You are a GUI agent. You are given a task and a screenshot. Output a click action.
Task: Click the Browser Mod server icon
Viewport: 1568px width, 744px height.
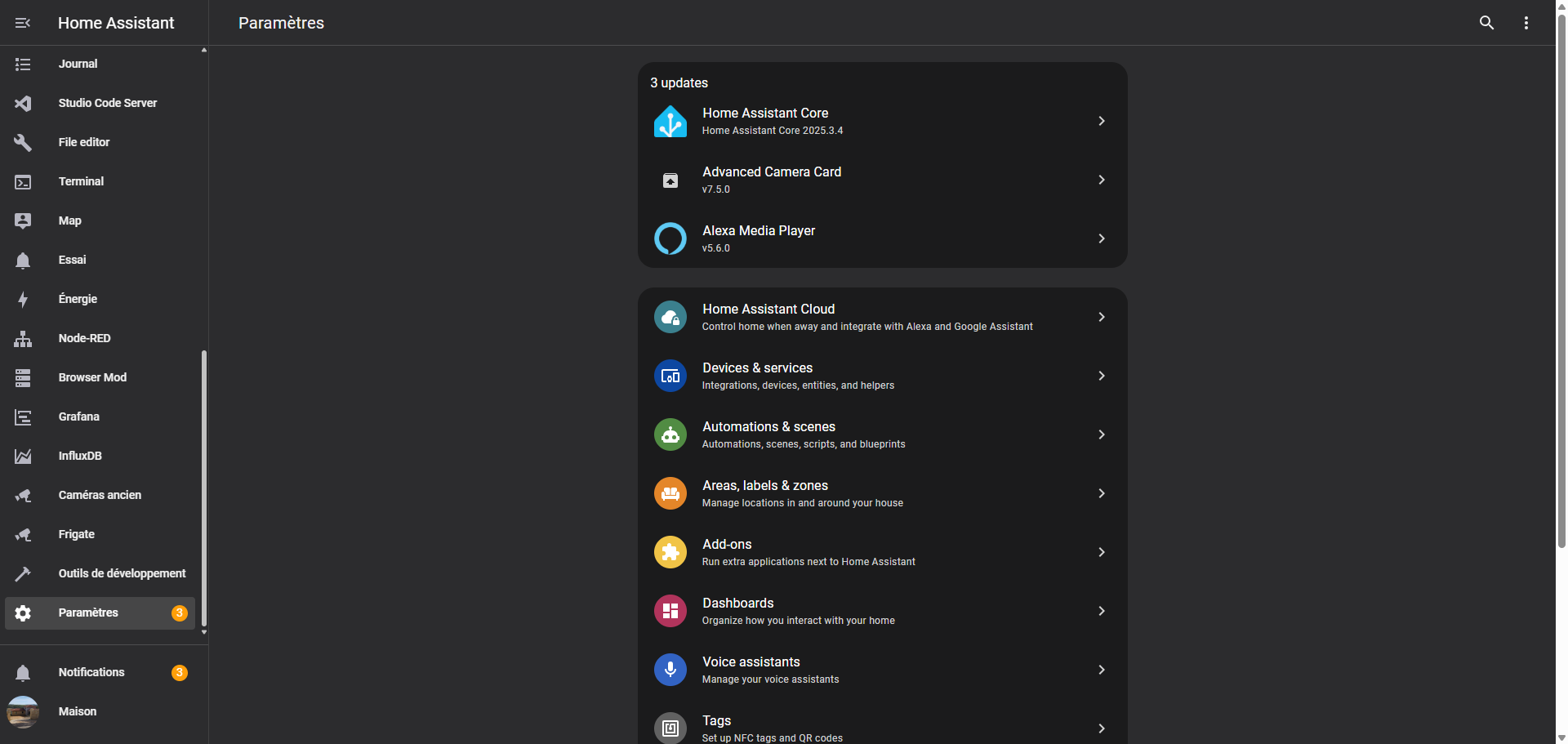(x=23, y=377)
